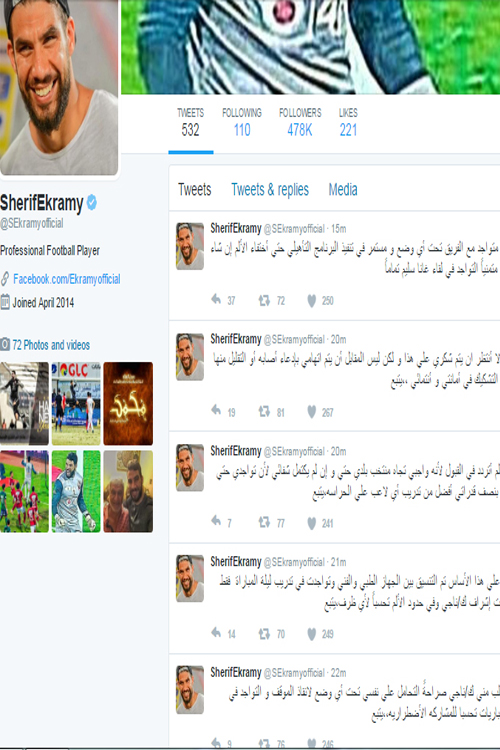Open the Following 110 count

coord(242,122)
